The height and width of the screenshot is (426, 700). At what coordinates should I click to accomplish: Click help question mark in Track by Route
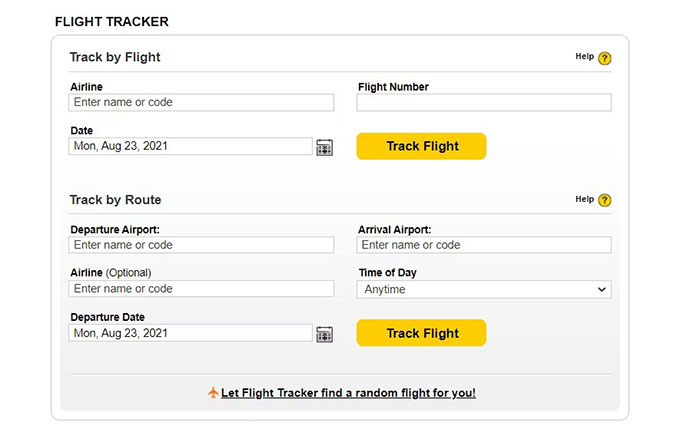point(604,200)
